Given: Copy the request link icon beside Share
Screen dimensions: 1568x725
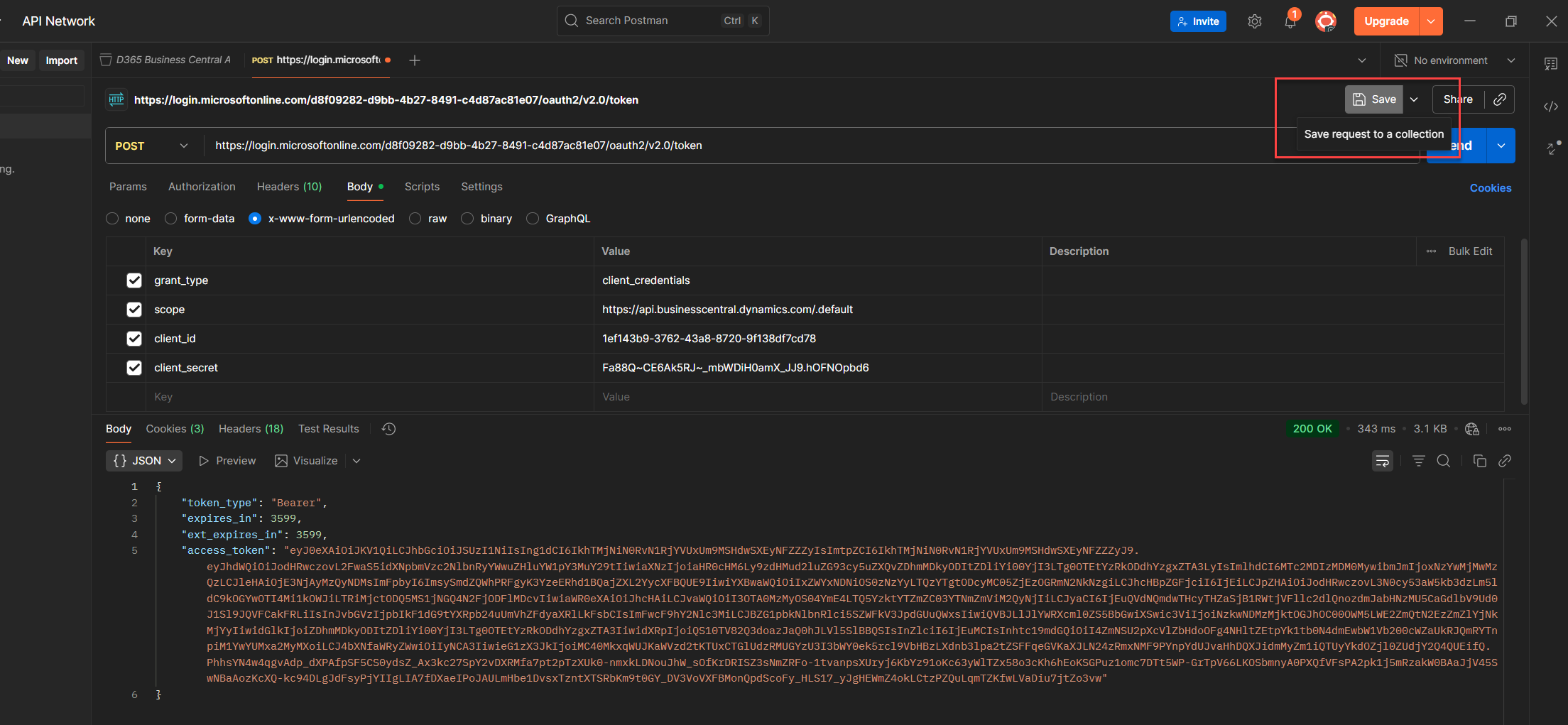Looking at the screenshot, I should point(1500,99).
